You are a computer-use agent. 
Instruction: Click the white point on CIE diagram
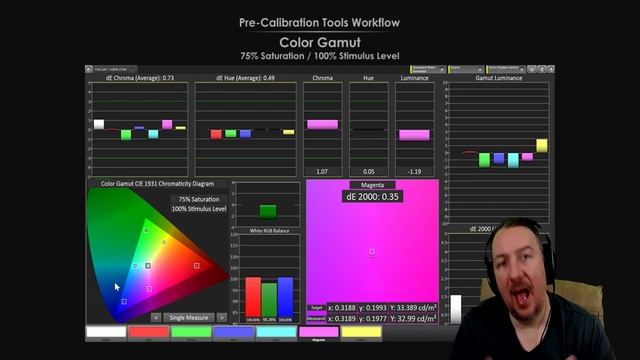click(x=148, y=266)
